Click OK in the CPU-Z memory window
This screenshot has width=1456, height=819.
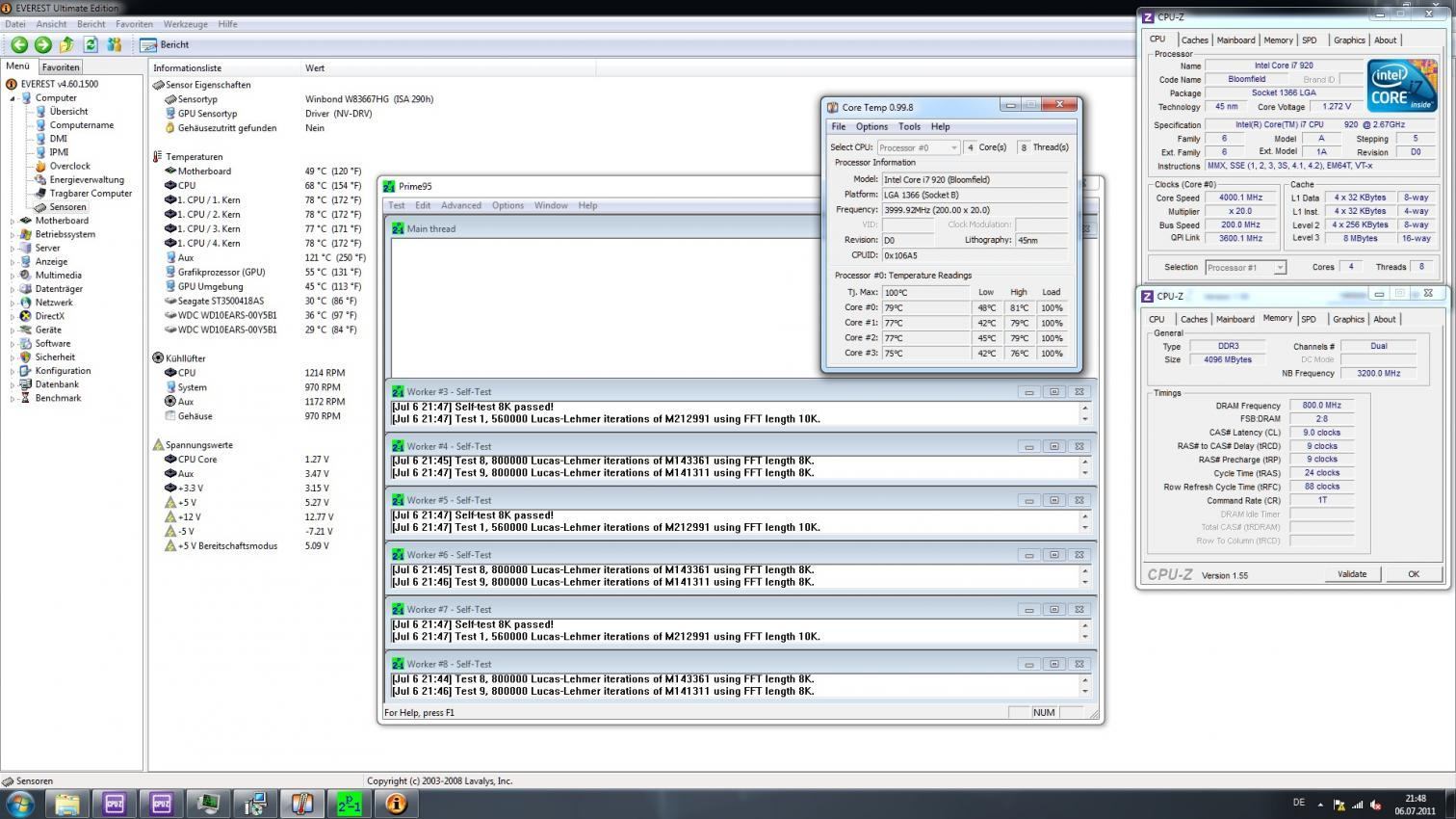pos(1413,574)
